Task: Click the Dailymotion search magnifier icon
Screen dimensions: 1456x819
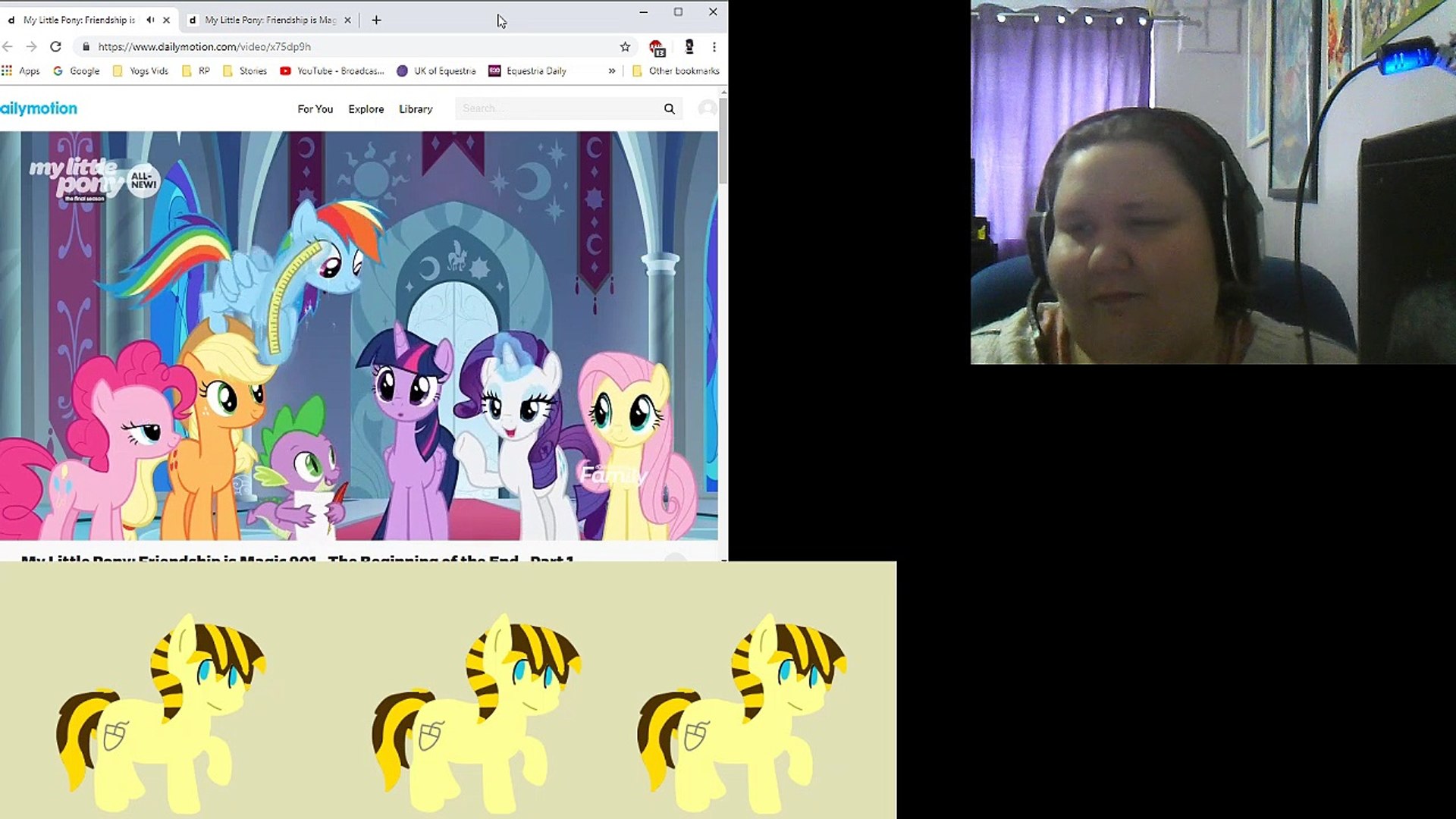Action: coord(669,109)
